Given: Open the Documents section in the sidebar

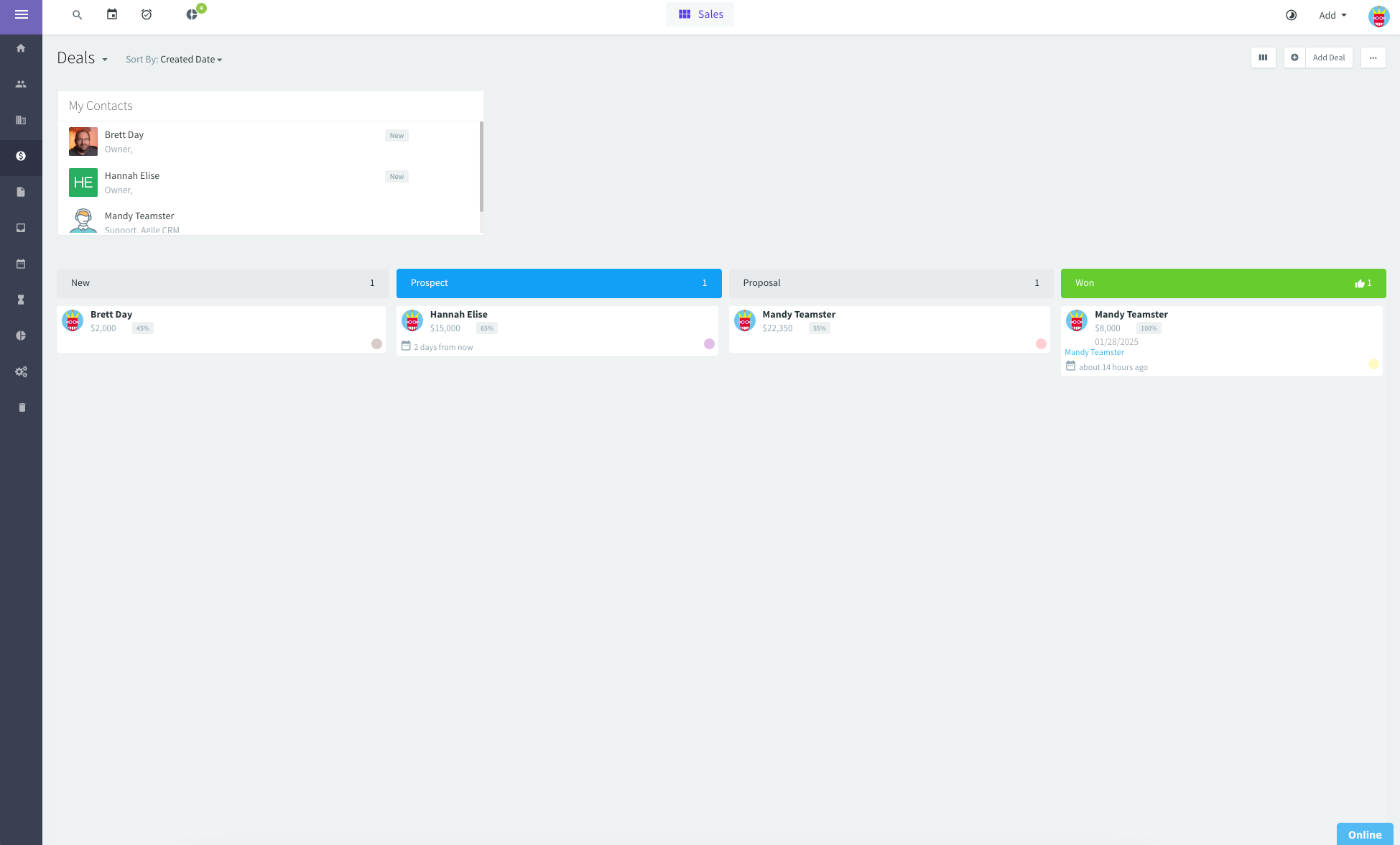Looking at the screenshot, I should pos(21,192).
